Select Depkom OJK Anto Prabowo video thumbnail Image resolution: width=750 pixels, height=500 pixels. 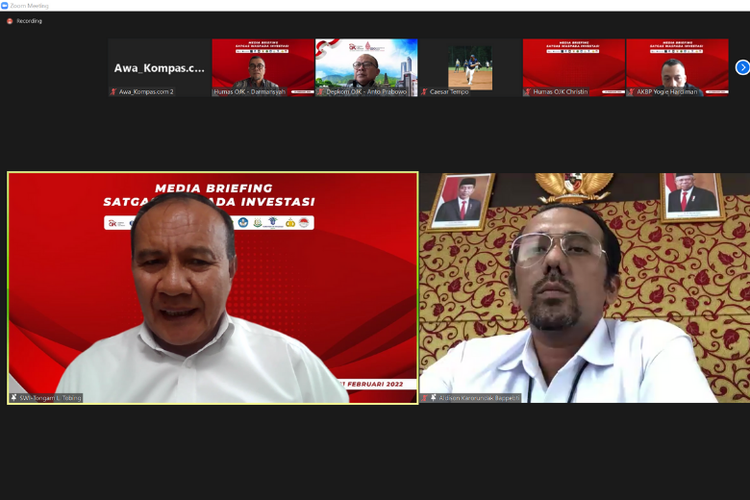click(x=366, y=65)
